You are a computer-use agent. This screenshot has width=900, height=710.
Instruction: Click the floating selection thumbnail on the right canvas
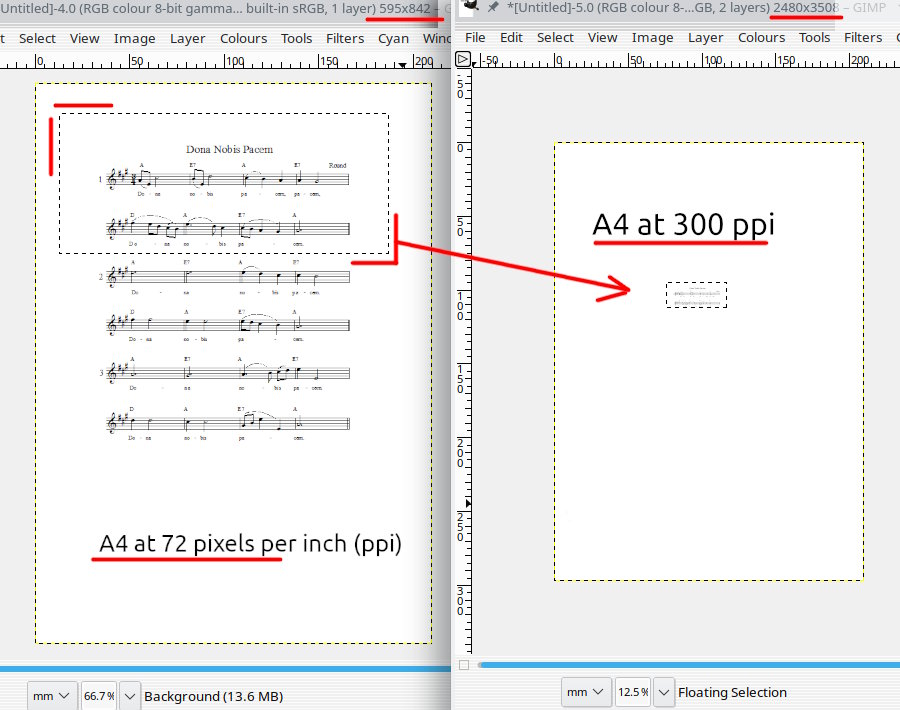[696, 295]
